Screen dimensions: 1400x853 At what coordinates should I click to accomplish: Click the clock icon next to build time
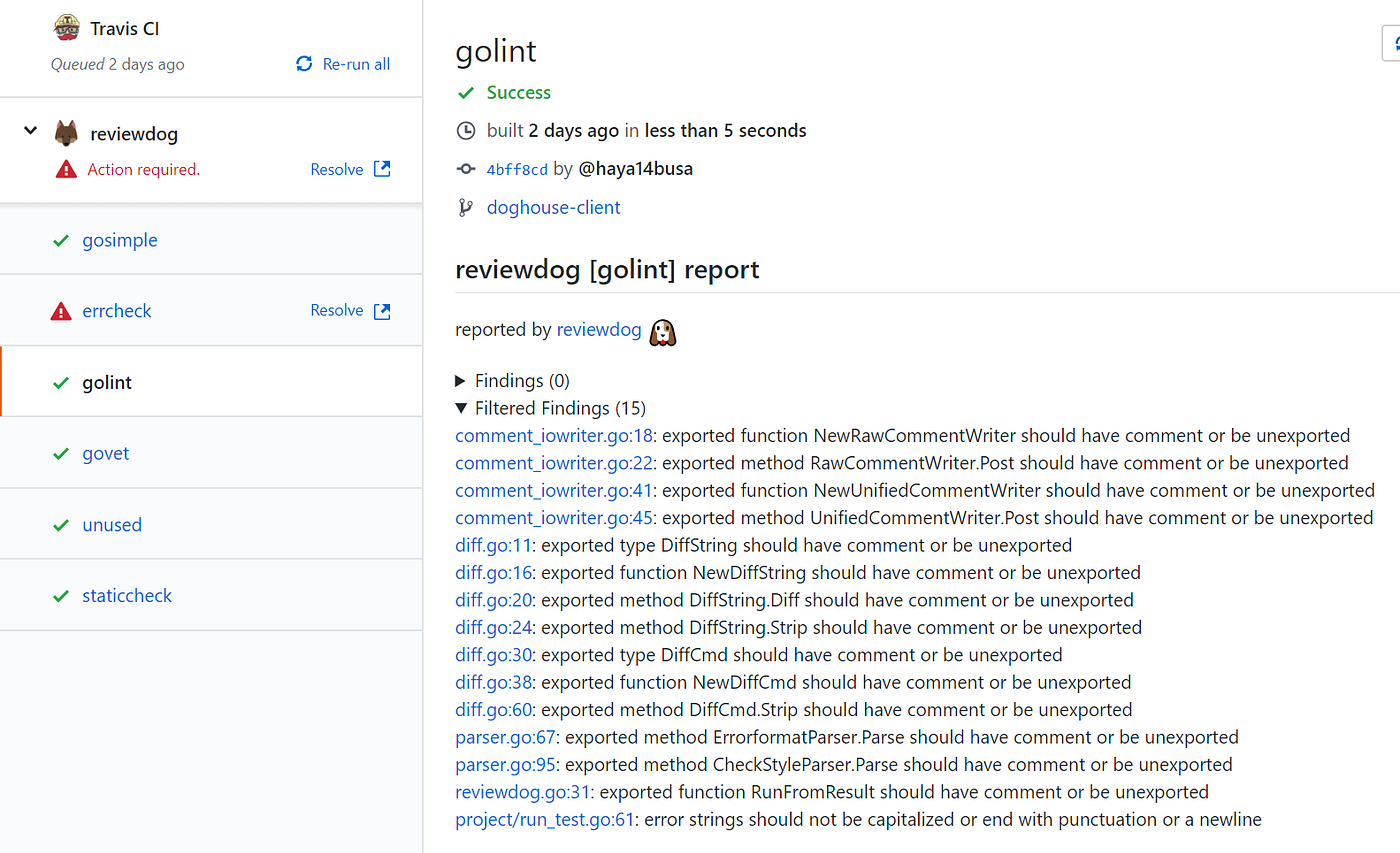[x=463, y=130]
